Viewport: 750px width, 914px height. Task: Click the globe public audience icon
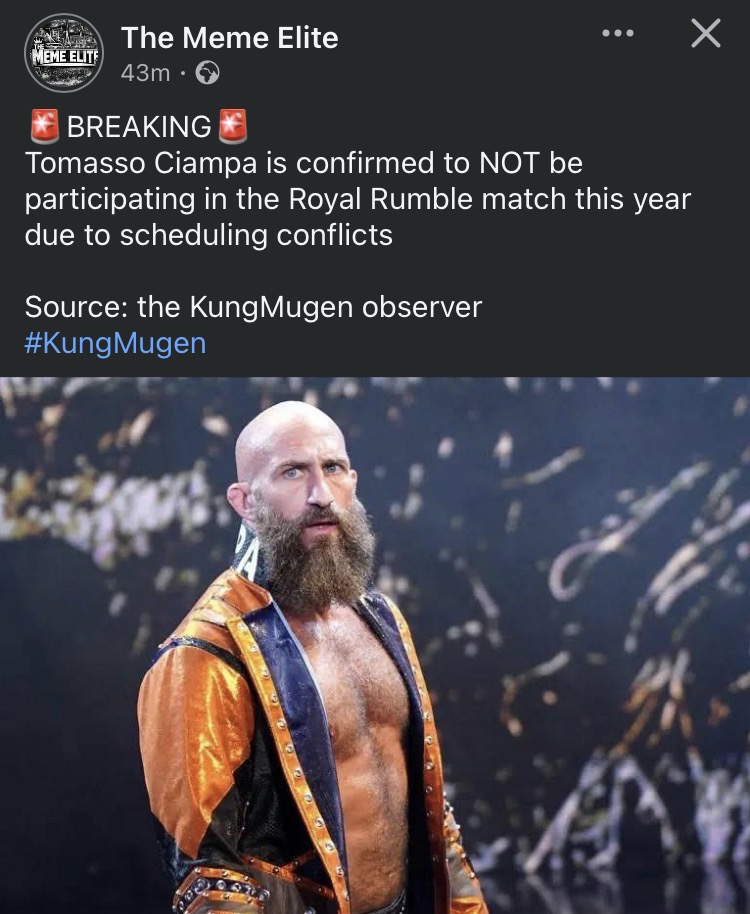click(x=207, y=73)
